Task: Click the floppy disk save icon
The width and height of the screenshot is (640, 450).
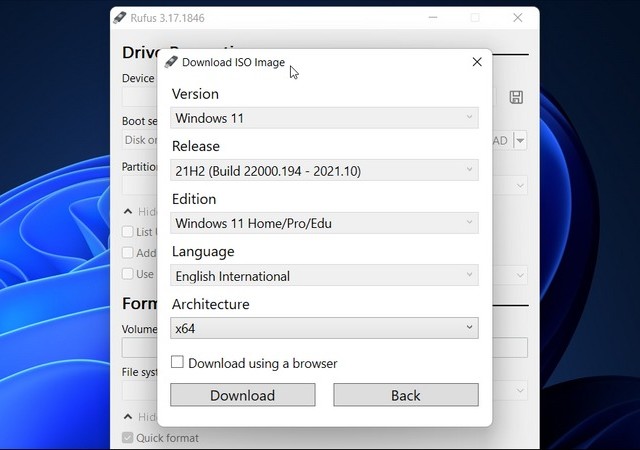Action: [516, 97]
